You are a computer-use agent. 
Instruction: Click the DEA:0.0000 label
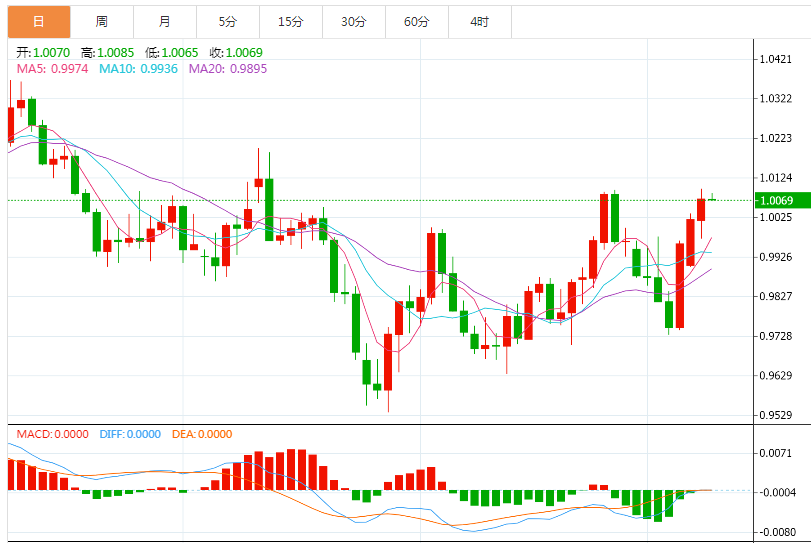pos(202,434)
